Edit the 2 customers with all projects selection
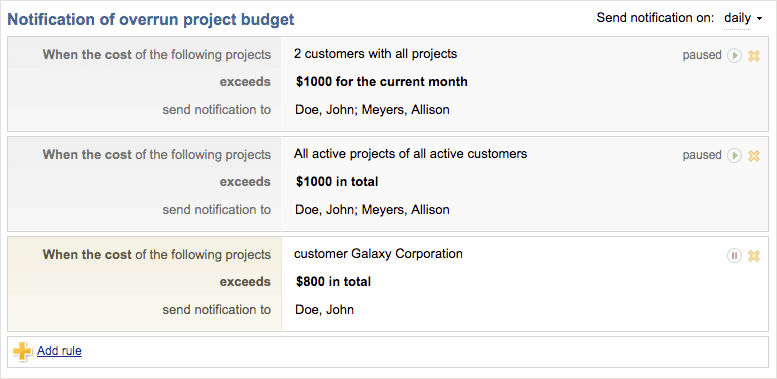 pos(376,54)
